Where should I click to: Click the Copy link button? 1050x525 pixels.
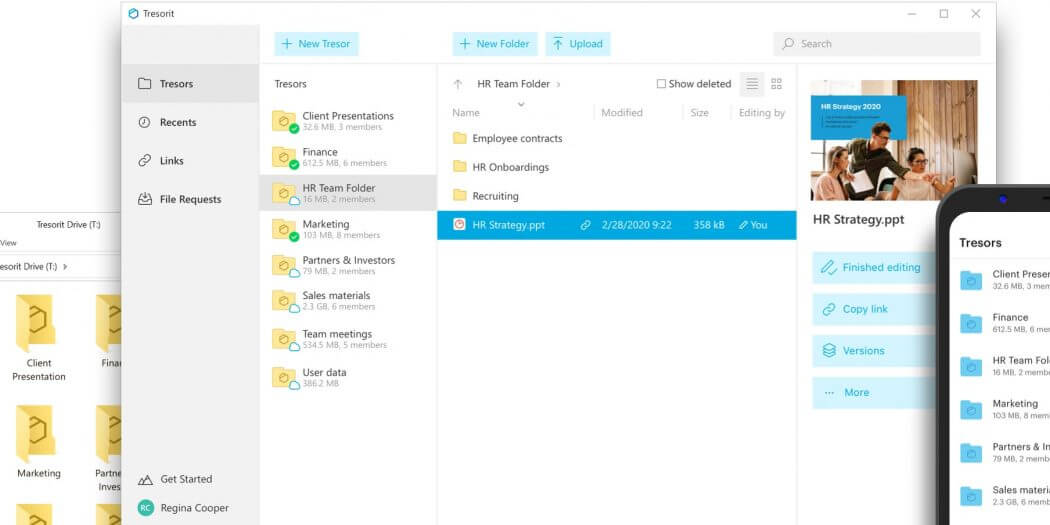pyautogui.click(x=874, y=309)
